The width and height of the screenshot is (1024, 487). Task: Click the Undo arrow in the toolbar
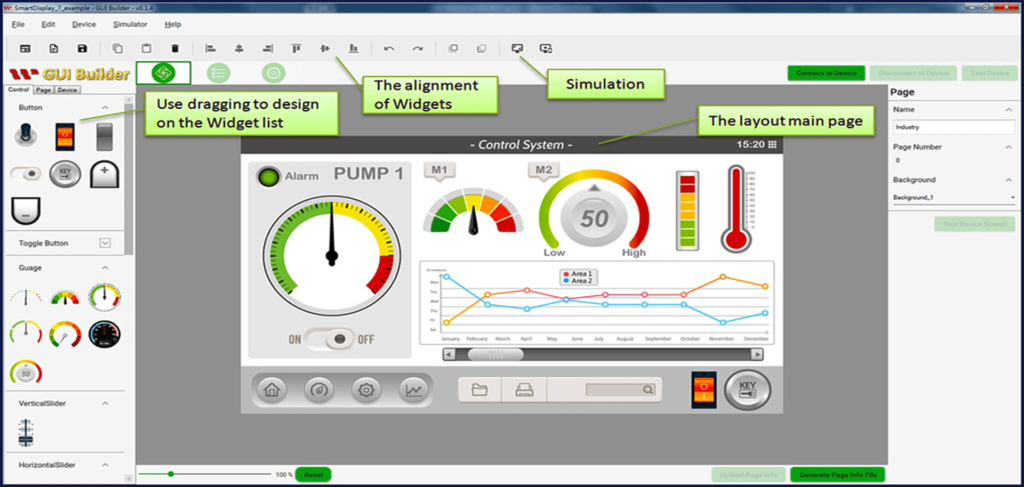[x=389, y=48]
